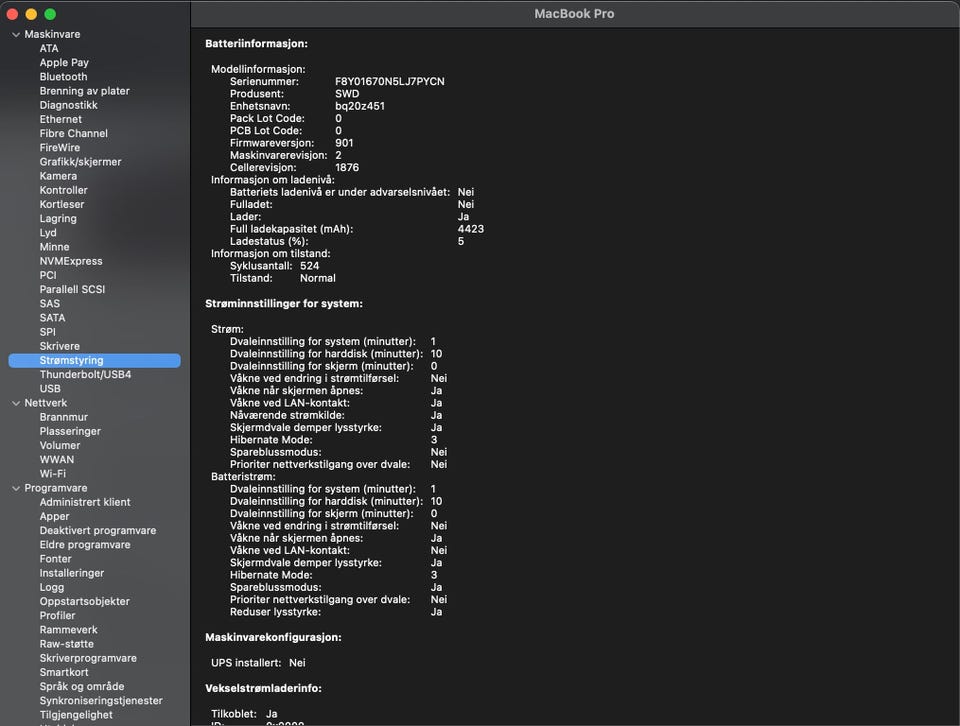Collapse the Nettverk tree group
The image size is (960, 726).
pos(16,403)
